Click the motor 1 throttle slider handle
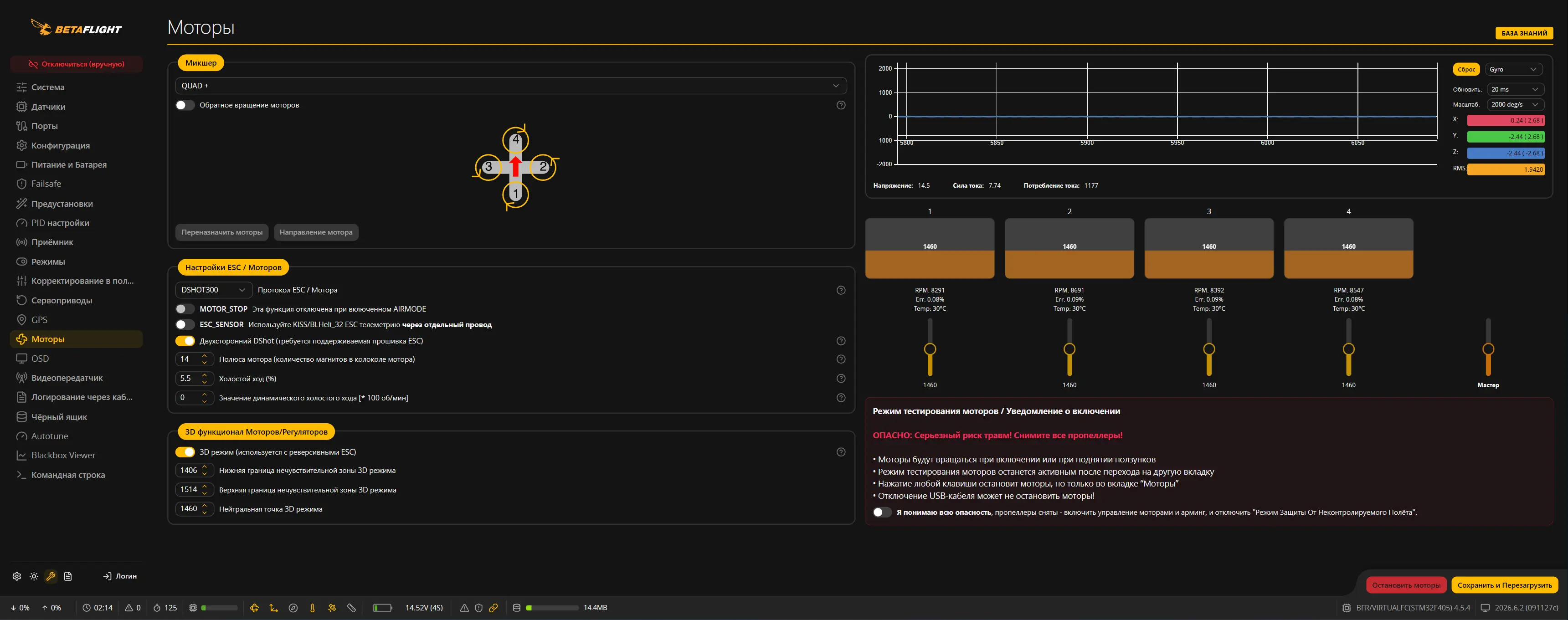The image size is (1568, 620). [930, 349]
